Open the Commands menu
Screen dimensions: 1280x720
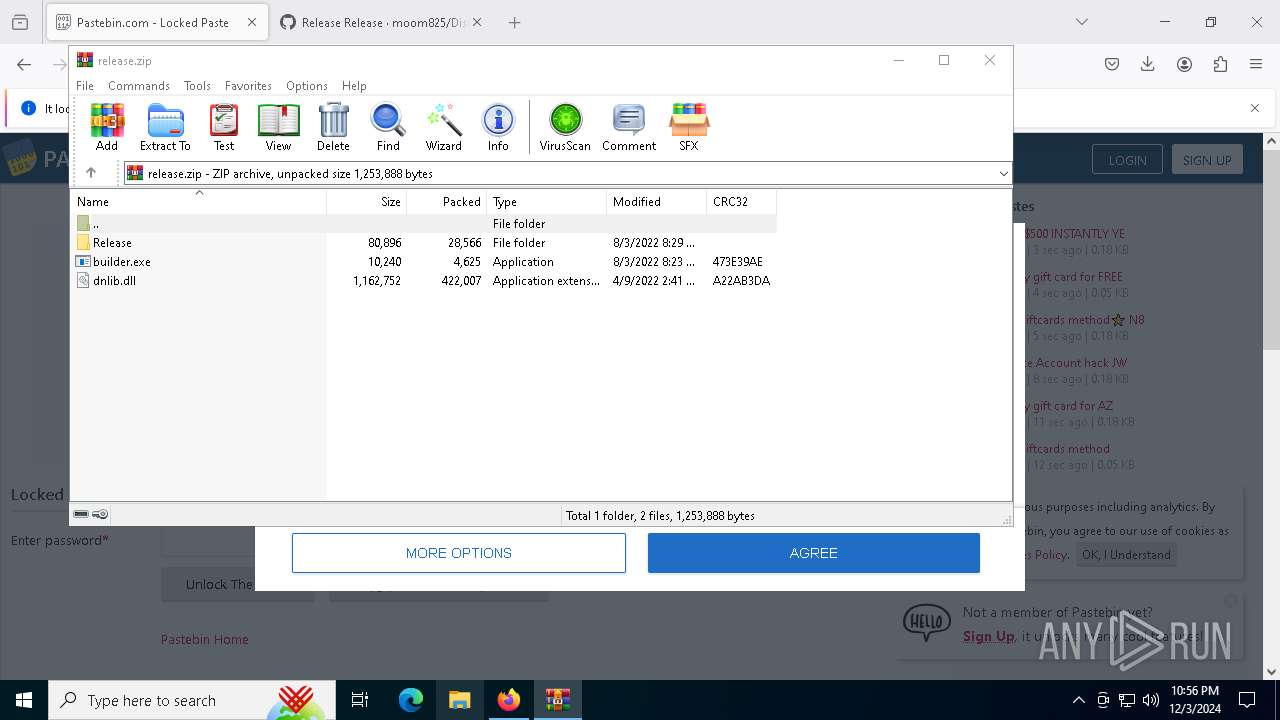coord(139,86)
